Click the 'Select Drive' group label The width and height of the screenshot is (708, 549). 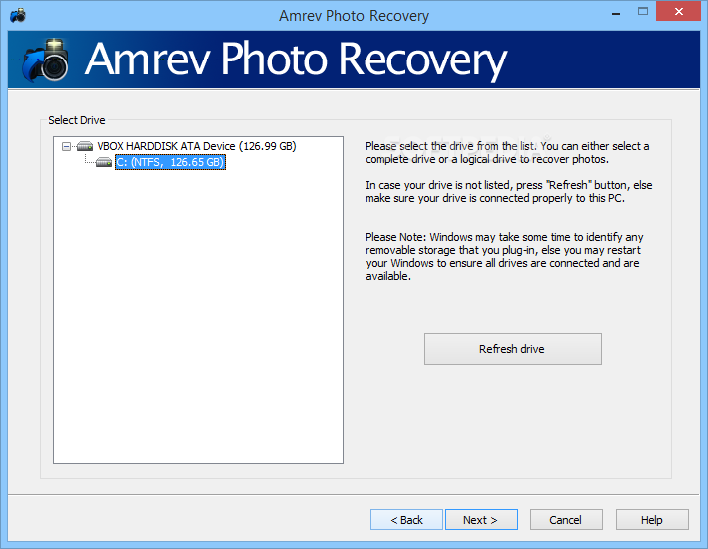[77, 120]
